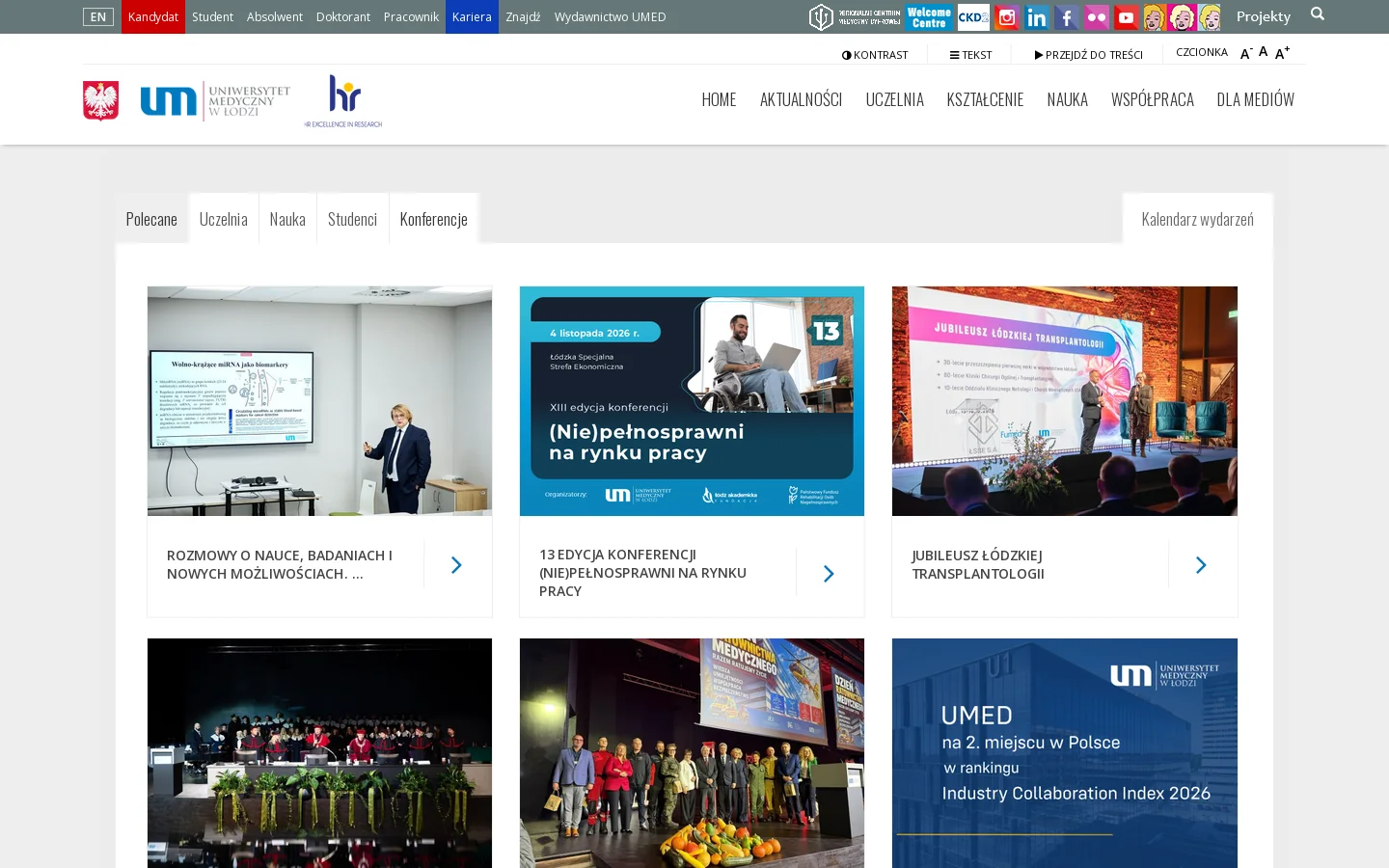Toggle high KONTRAST mode

point(875,55)
